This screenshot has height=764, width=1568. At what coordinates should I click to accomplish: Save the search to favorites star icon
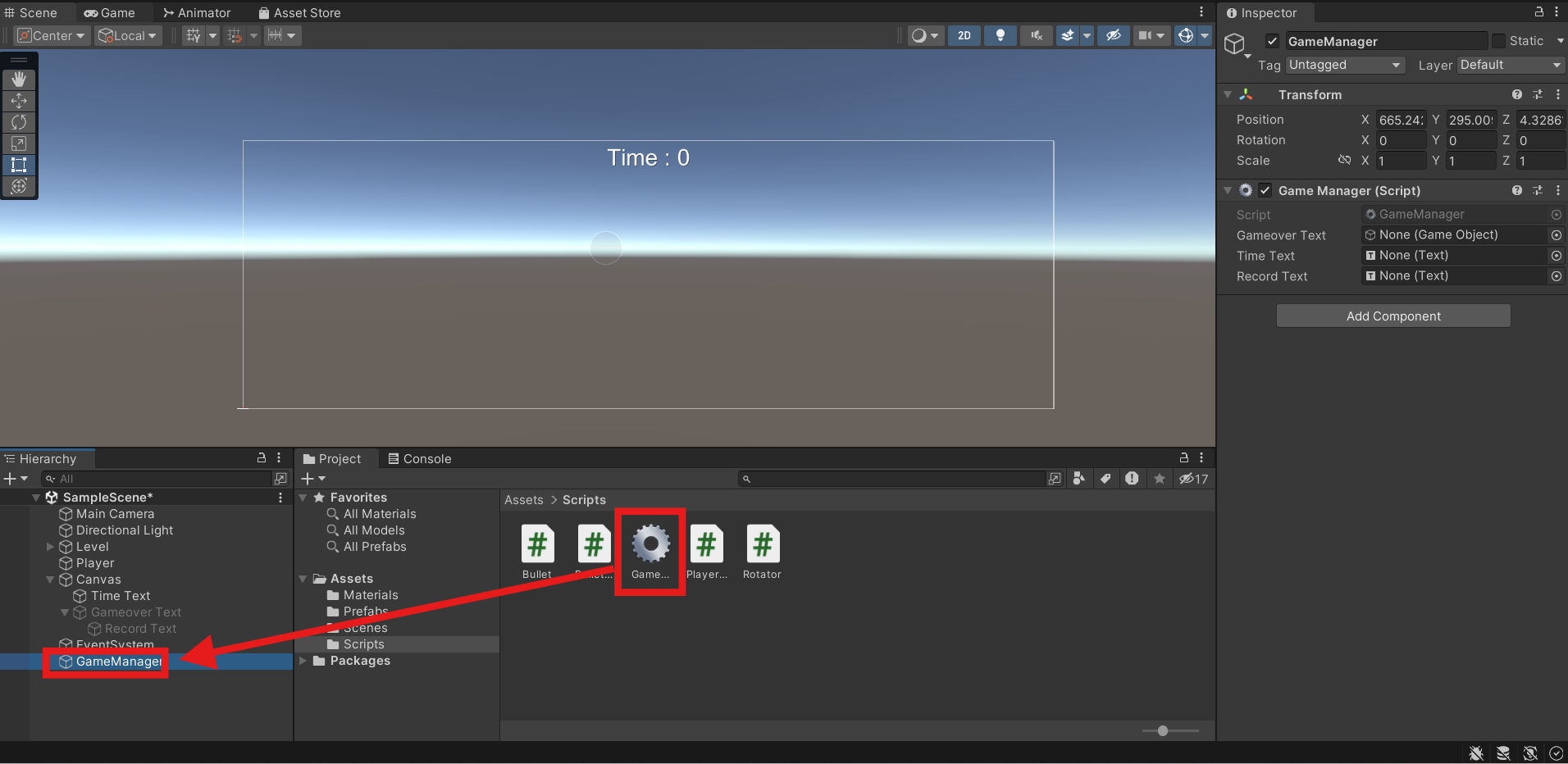(1159, 479)
